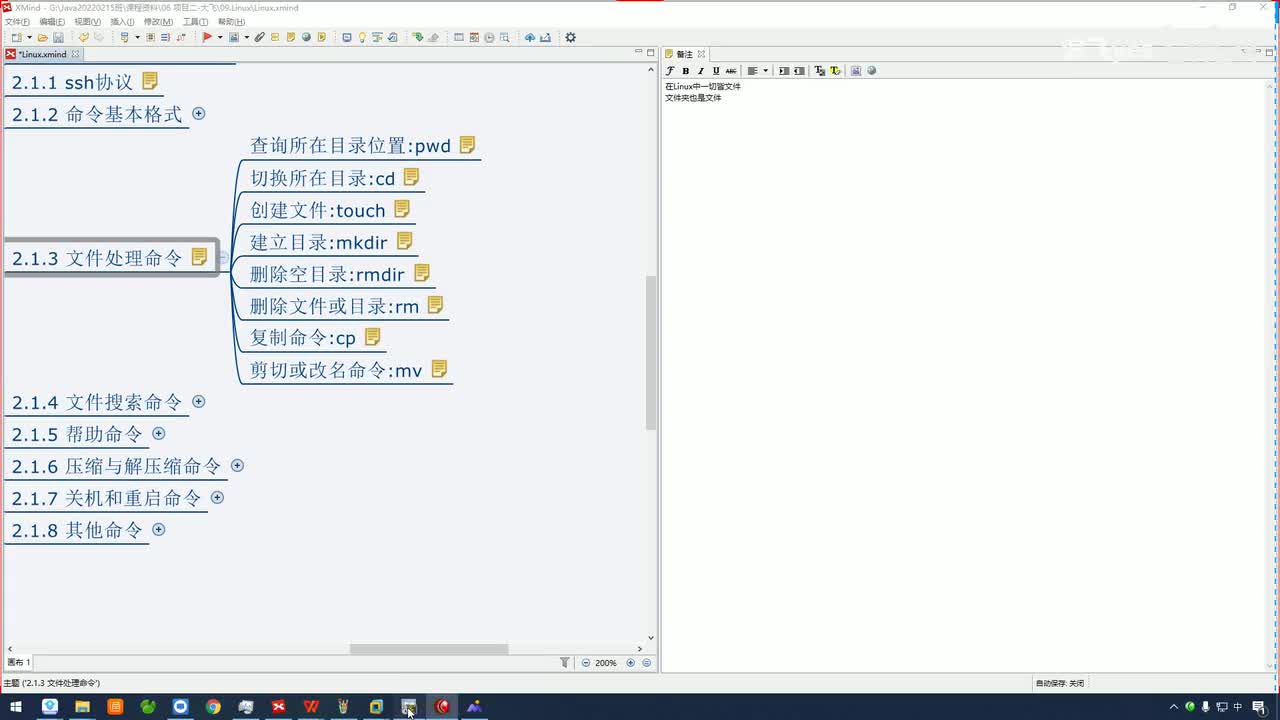Open the Insert topic dropdown arrow
The height and width of the screenshot is (720, 1280).
[x=137, y=38]
